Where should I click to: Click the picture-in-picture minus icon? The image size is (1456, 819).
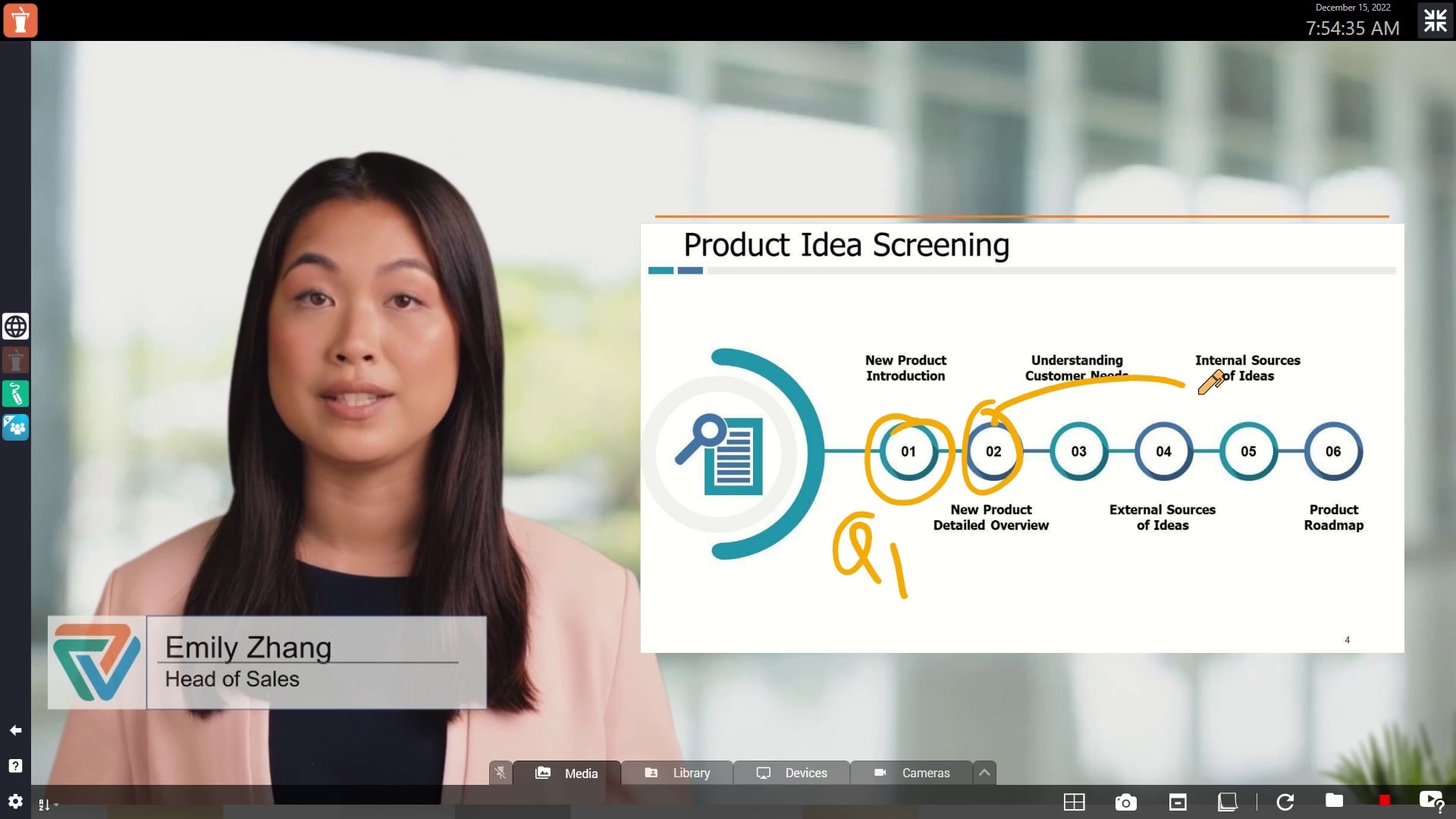(x=1177, y=802)
